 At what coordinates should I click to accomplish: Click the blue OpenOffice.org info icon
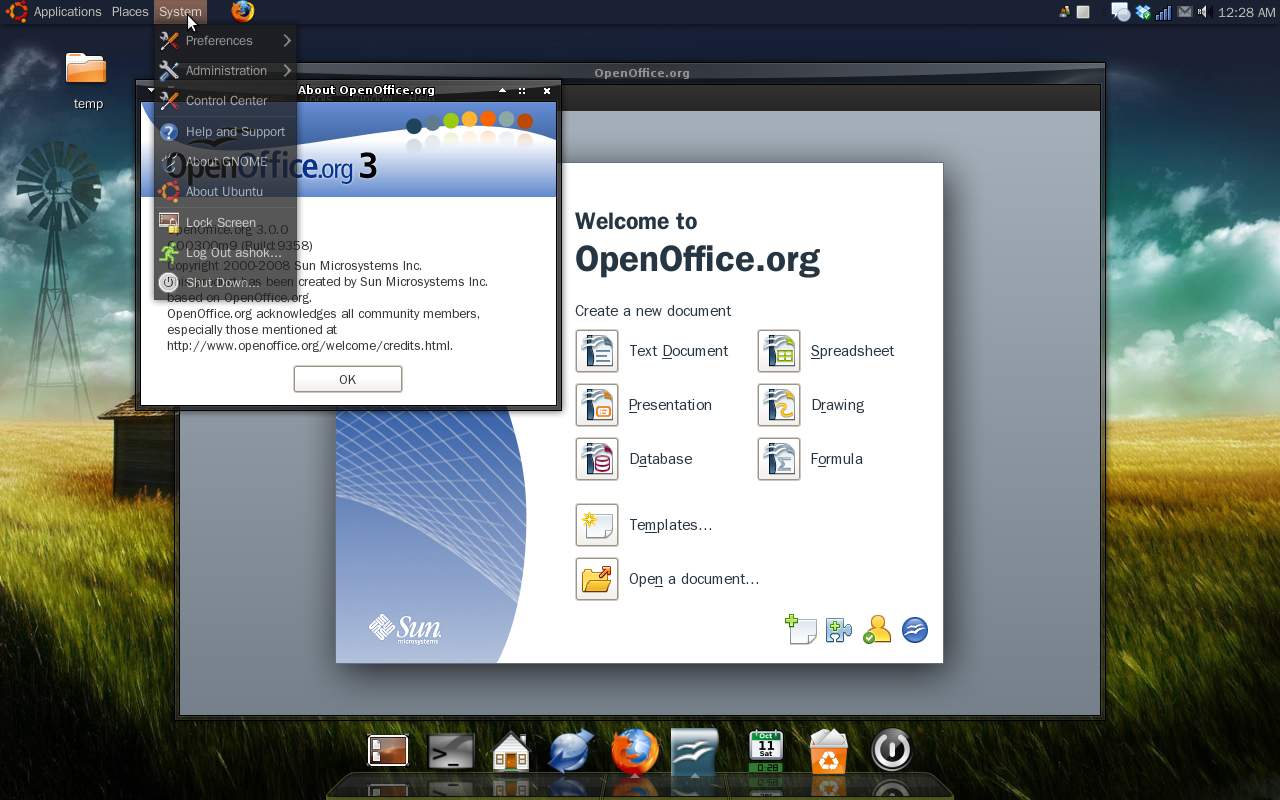(915, 630)
